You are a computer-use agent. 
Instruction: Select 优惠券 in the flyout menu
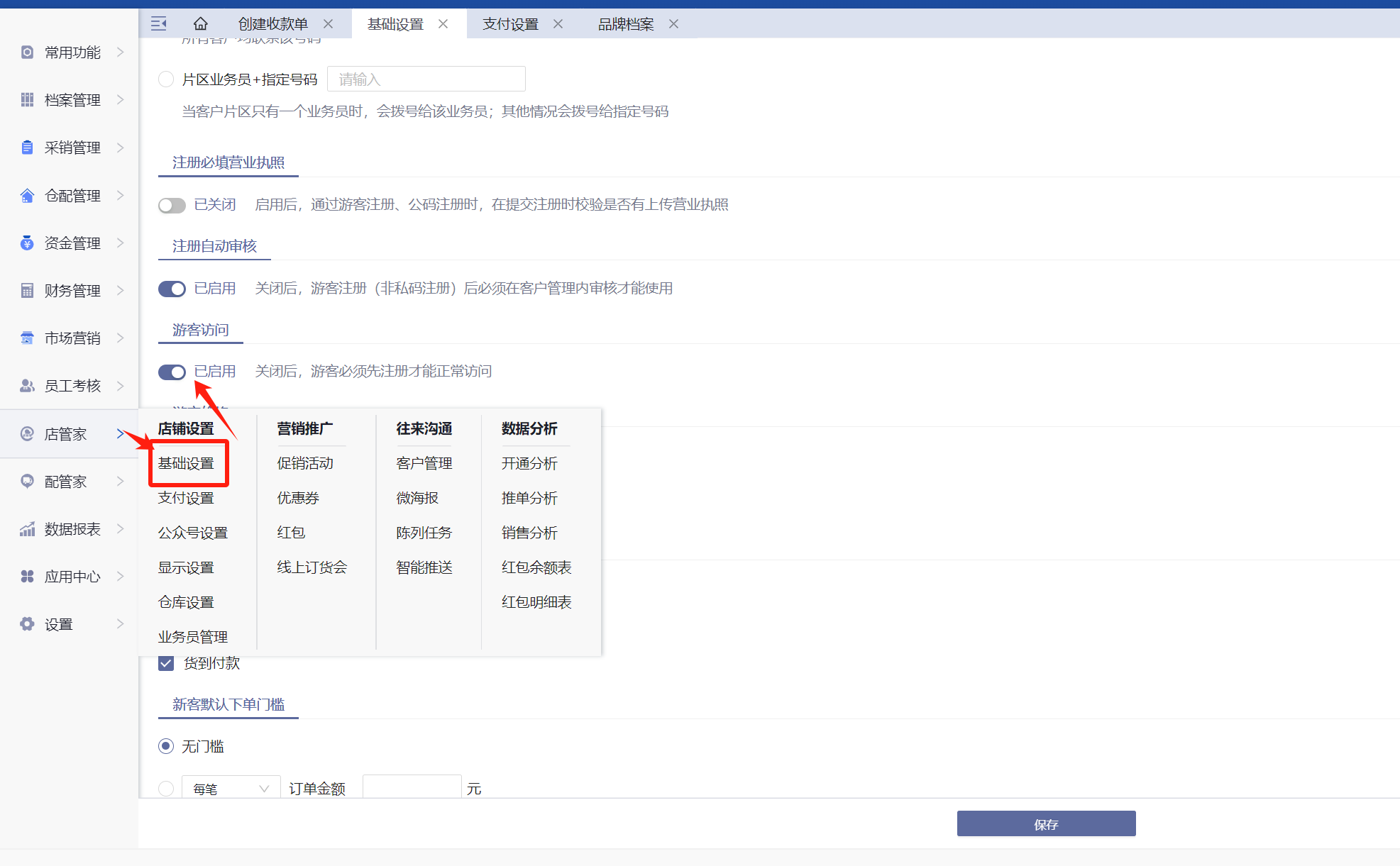coord(298,498)
